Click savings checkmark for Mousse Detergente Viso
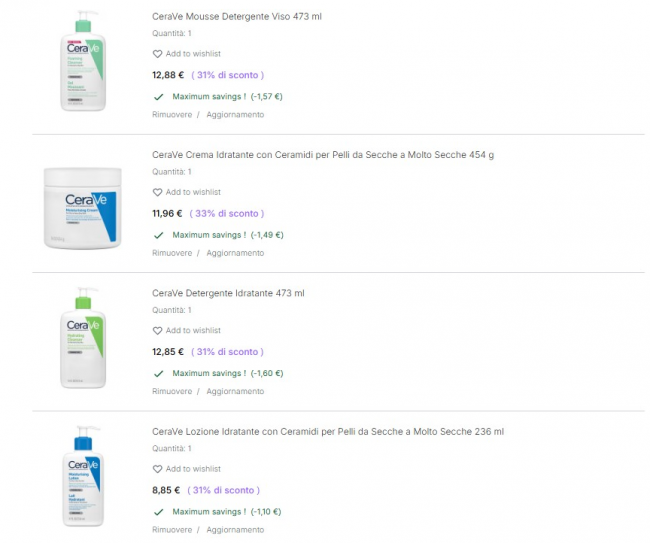The height and width of the screenshot is (543, 650). 158,96
